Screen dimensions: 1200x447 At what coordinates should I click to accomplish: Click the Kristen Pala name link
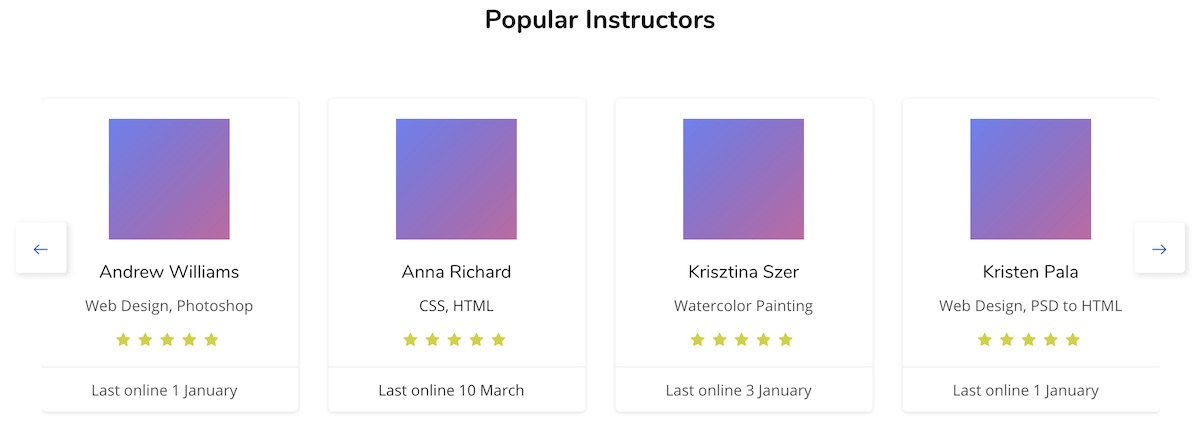(x=1030, y=272)
